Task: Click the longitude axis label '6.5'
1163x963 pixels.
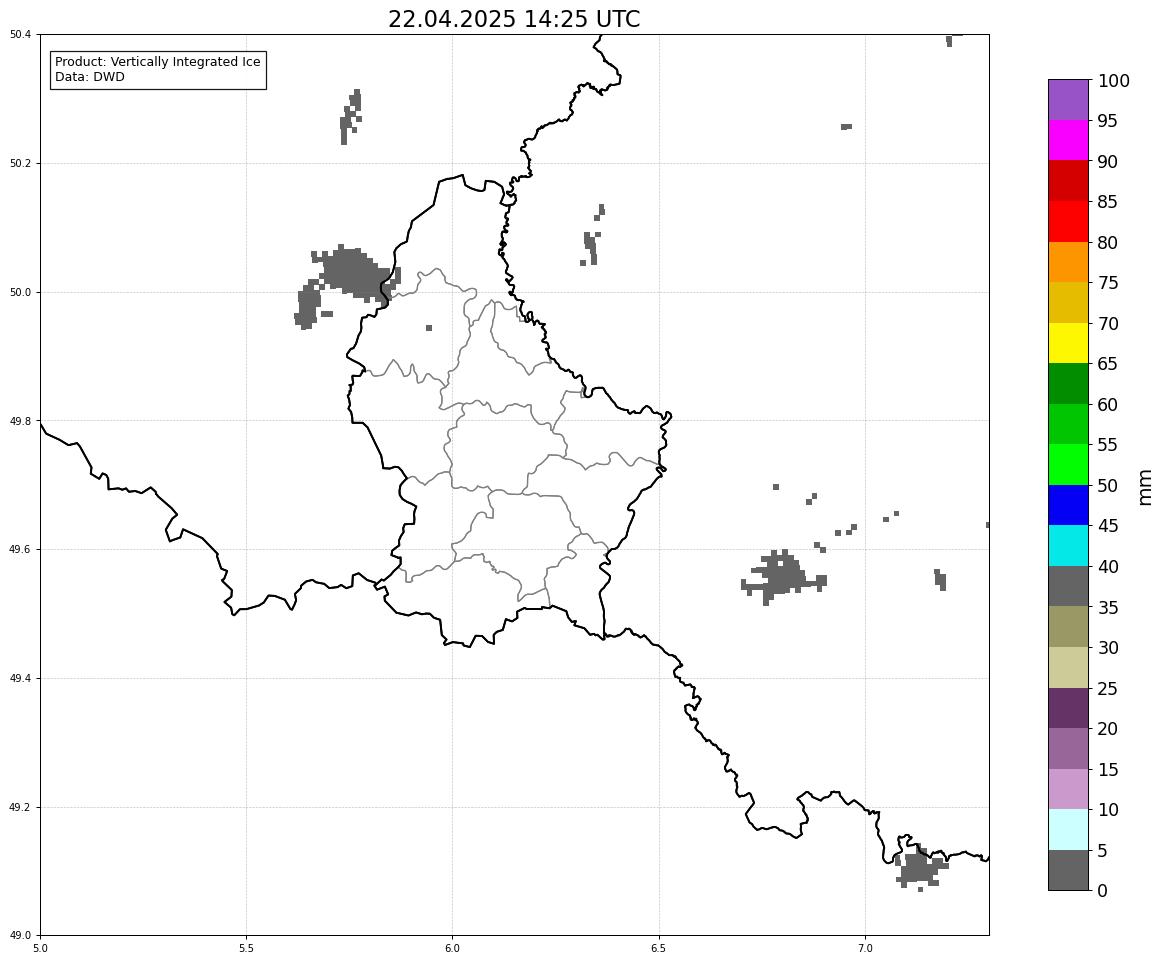Action: tap(659, 948)
